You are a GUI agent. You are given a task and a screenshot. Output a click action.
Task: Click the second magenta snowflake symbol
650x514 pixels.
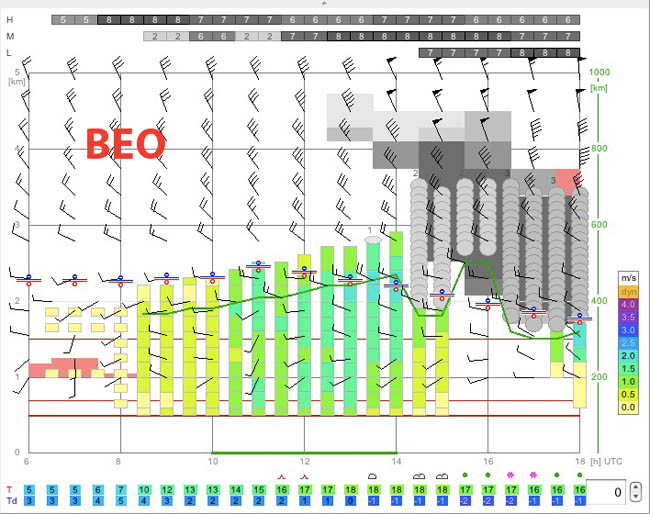click(x=534, y=475)
